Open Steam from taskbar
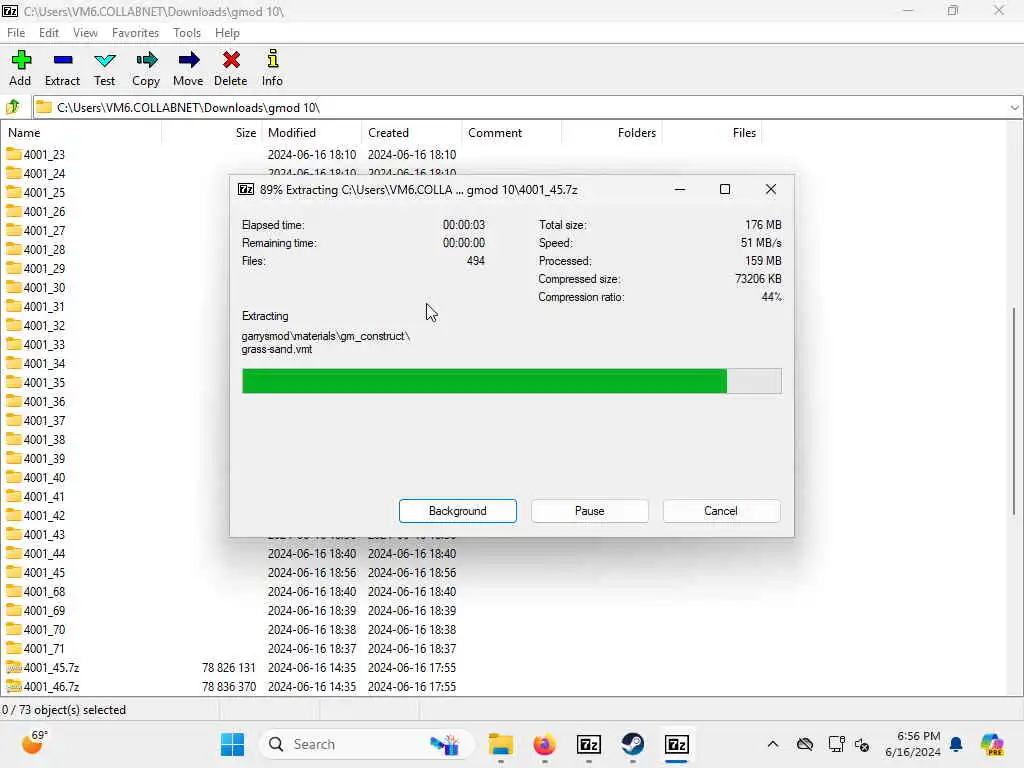Image resolution: width=1024 pixels, height=768 pixels. click(x=632, y=744)
